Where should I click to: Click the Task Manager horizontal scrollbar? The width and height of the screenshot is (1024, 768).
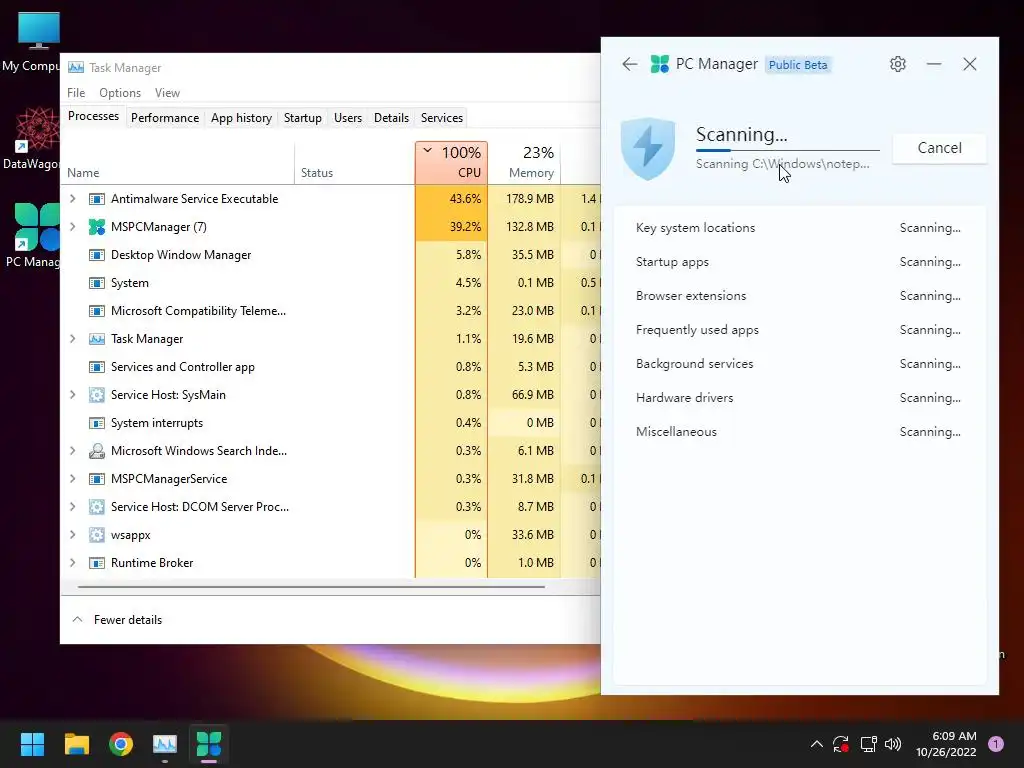click(311, 586)
